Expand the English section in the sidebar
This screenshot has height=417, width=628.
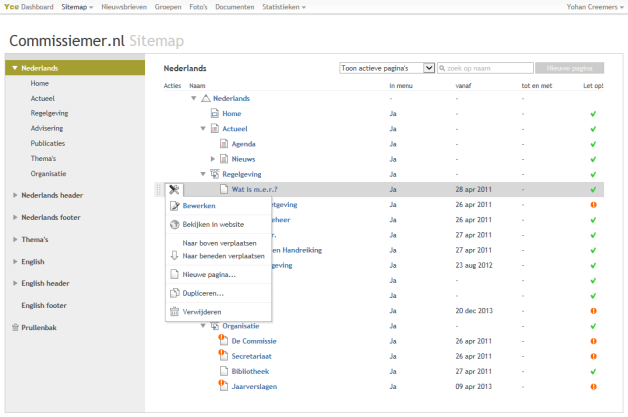[15, 262]
